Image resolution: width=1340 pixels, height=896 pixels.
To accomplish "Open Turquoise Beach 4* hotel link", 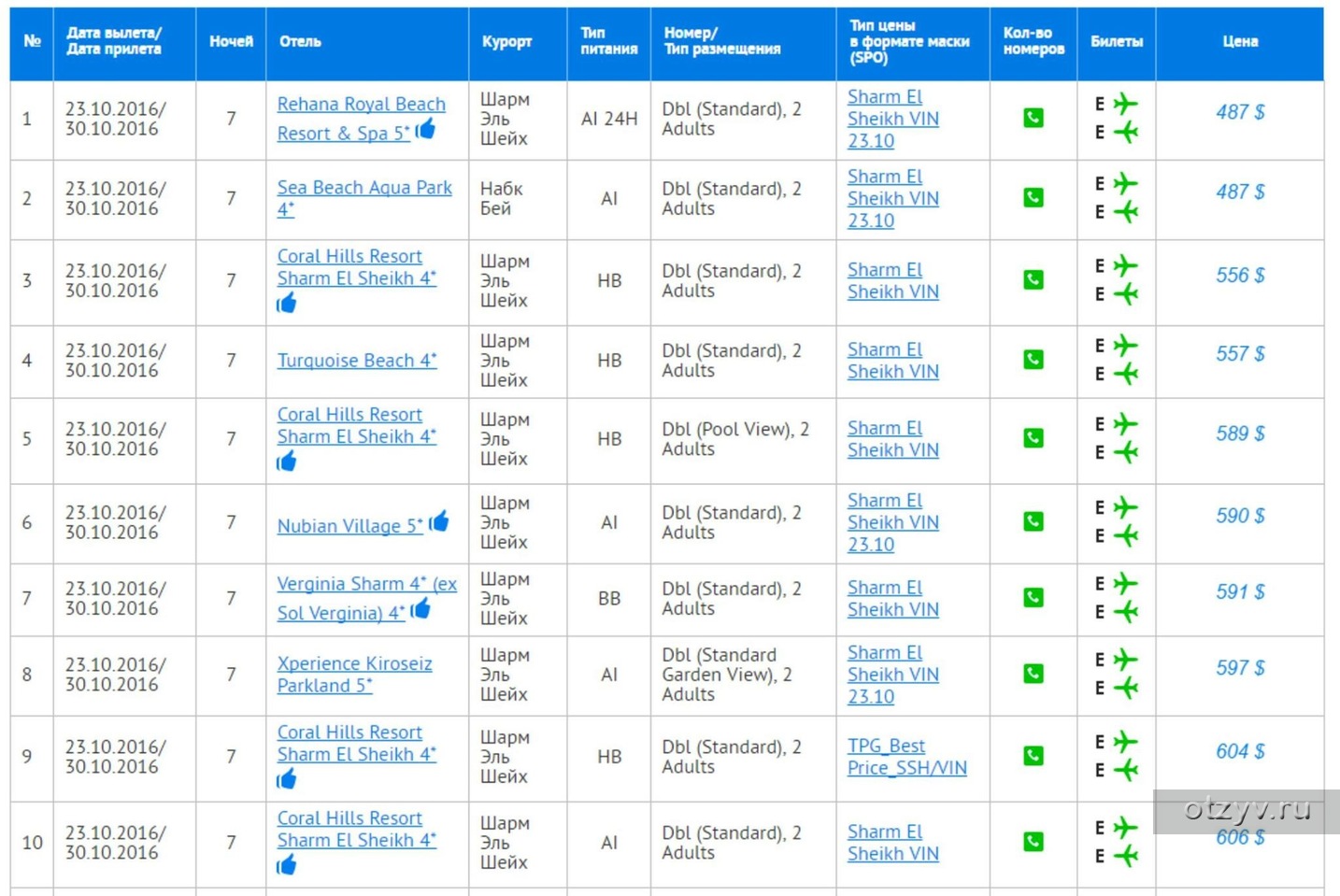I will tap(357, 361).
